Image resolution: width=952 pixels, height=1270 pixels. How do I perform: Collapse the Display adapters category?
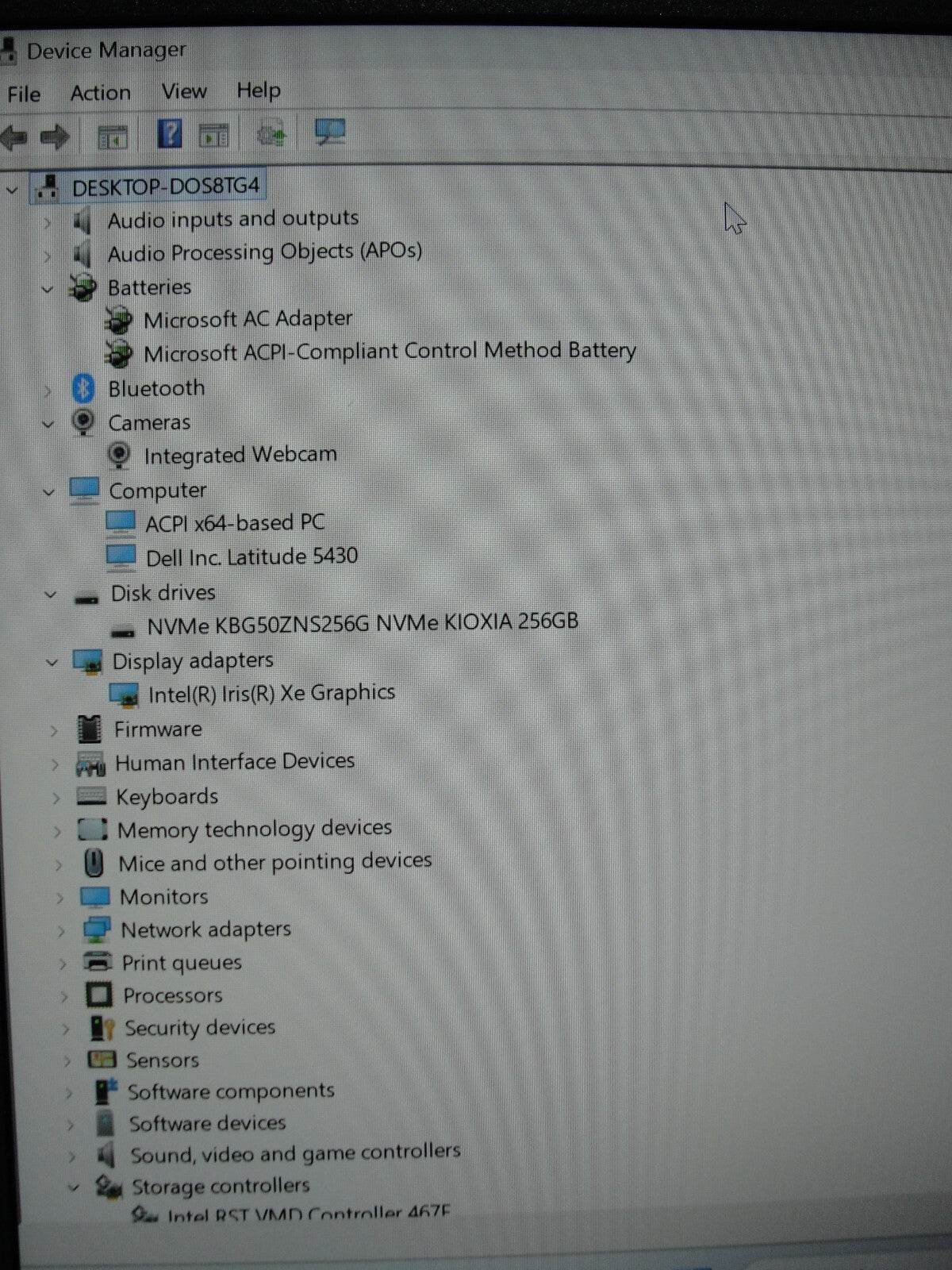click(x=52, y=662)
